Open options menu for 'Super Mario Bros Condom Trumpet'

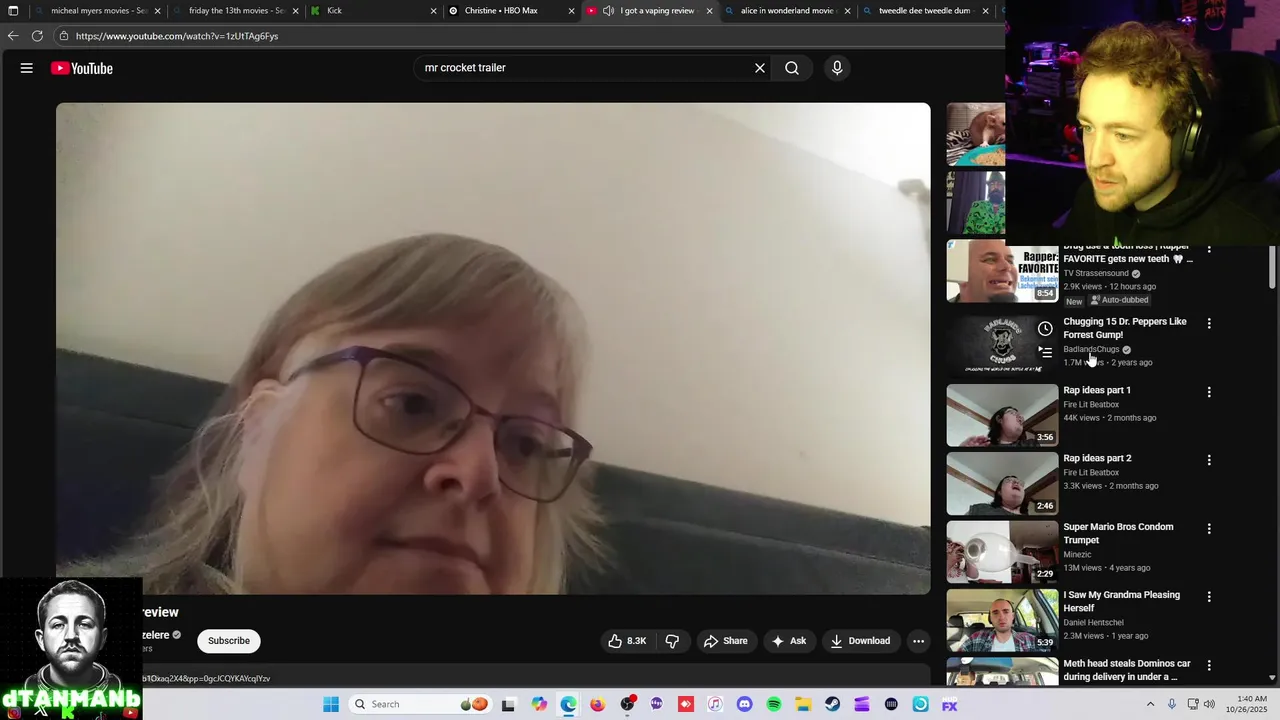[x=1209, y=528]
